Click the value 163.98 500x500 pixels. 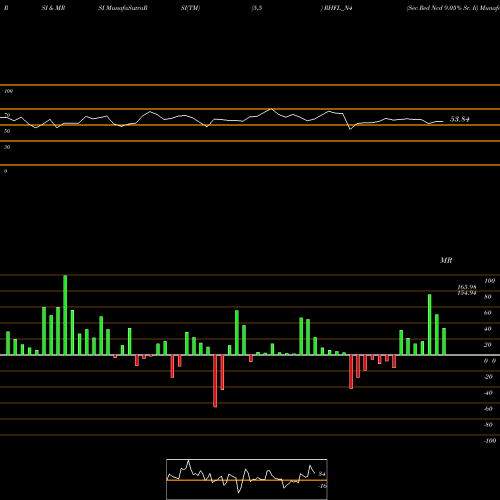tap(467, 287)
